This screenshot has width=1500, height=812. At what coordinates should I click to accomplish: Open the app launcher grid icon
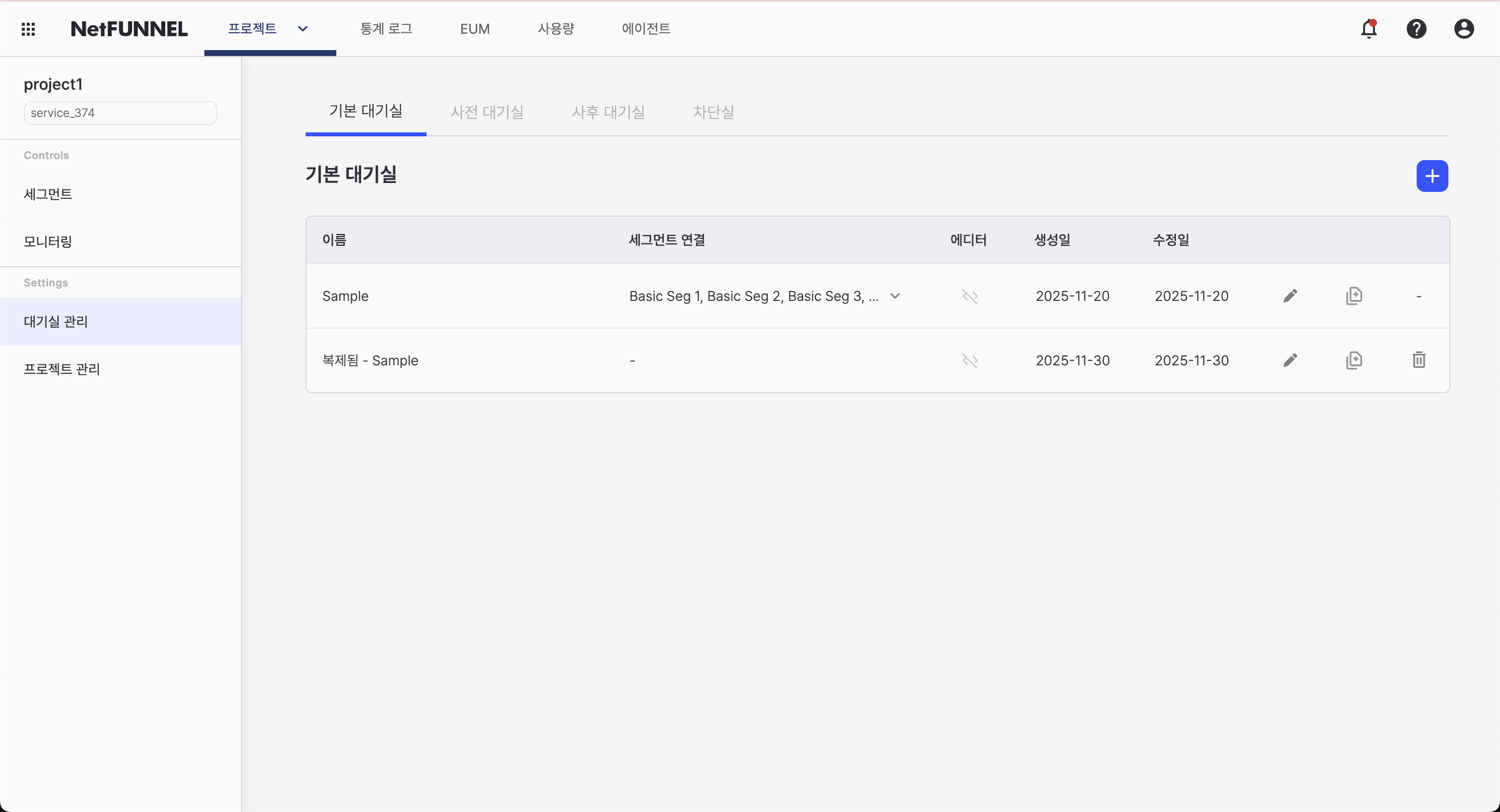tap(28, 29)
